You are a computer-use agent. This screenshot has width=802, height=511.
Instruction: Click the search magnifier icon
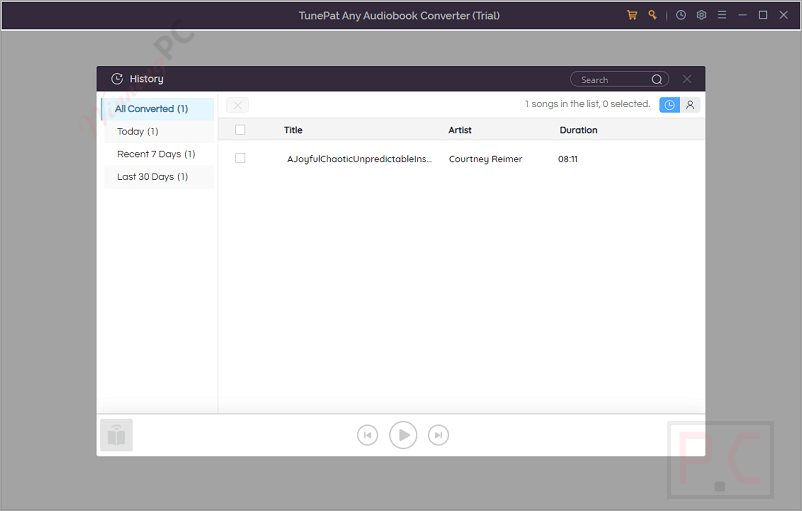[657, 80]
